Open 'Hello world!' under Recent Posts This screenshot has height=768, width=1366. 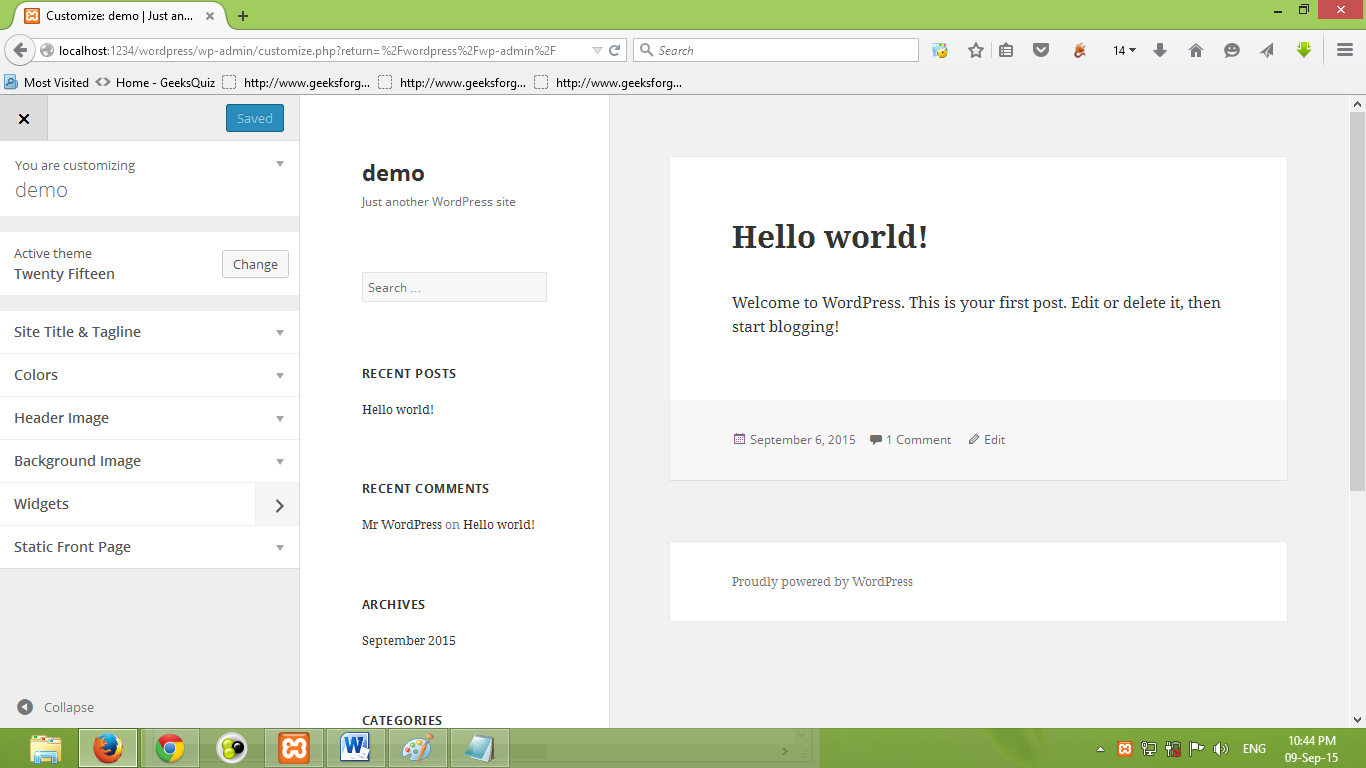point(398,409)
